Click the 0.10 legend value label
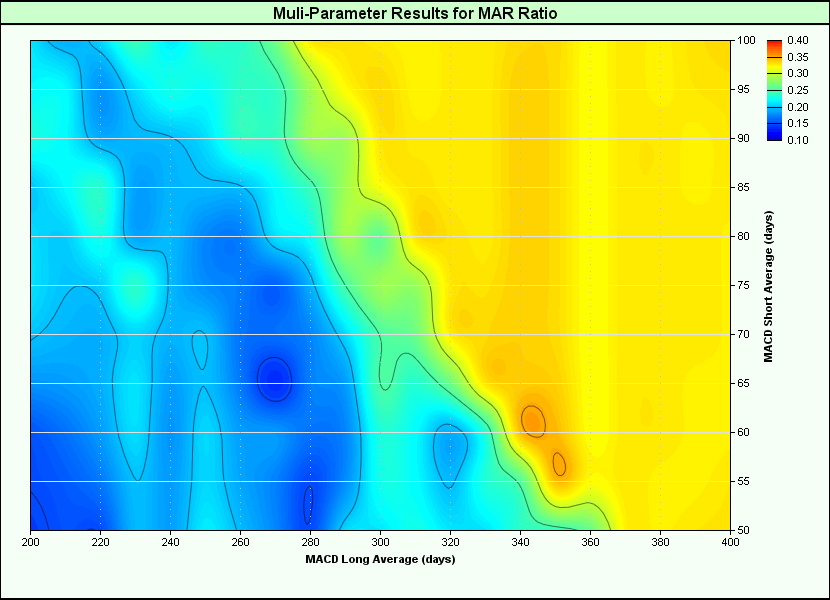The width and height of the screenshot is (830, 600). (797, 139)
